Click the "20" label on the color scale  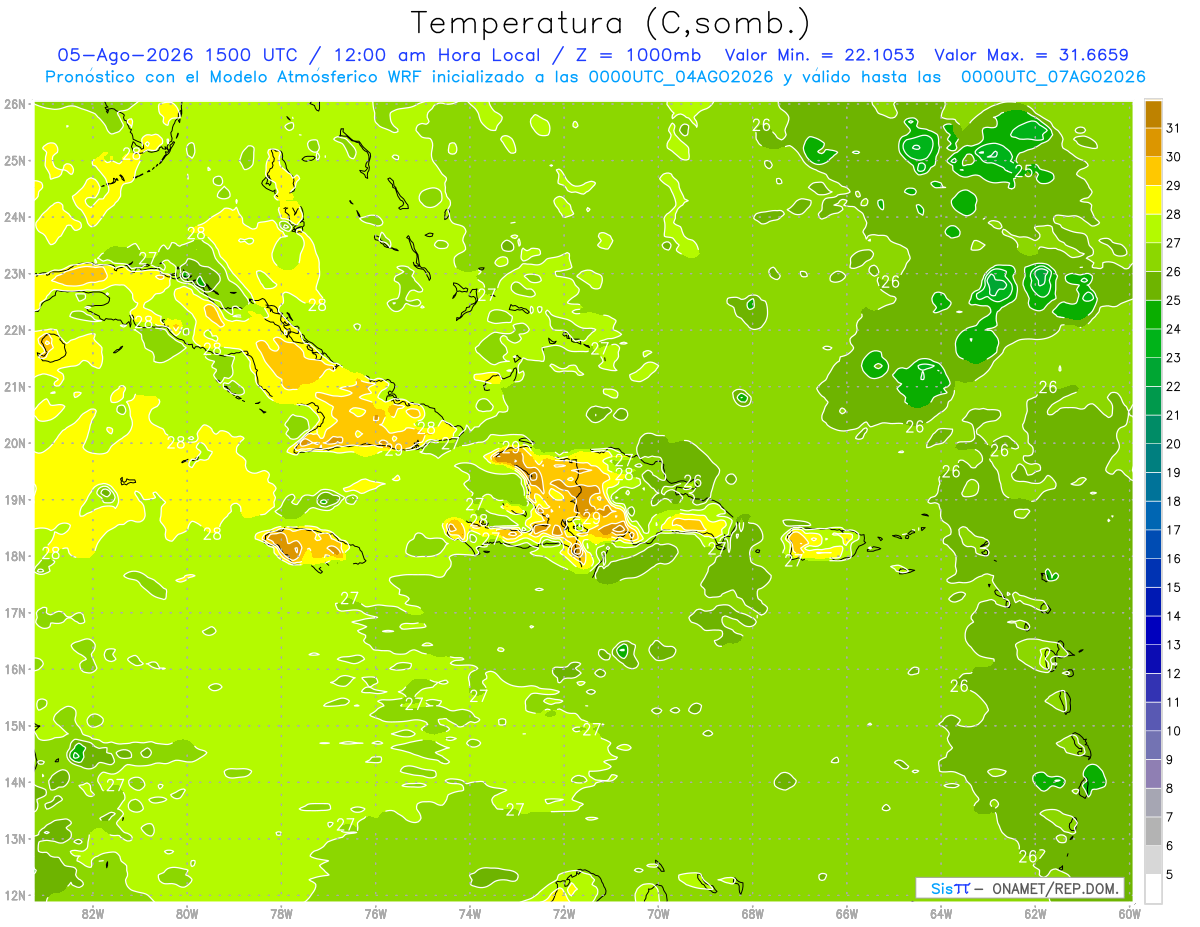point(1174,444)
